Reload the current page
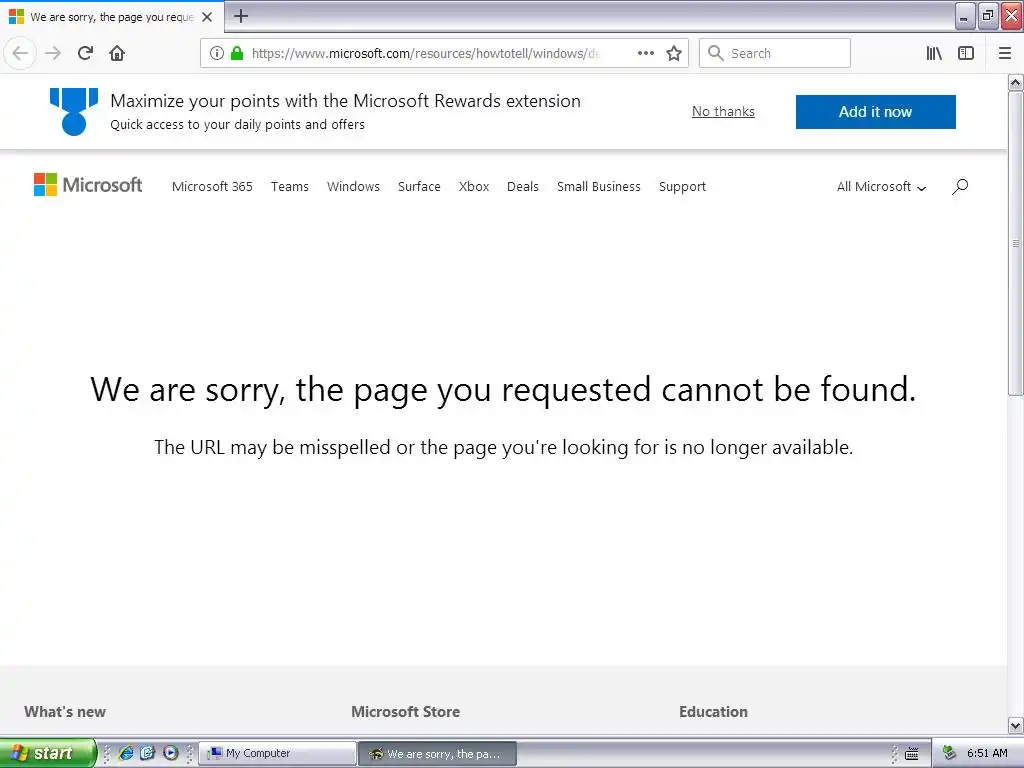The width and height of the screenshot is (1024, 768). 85,53
